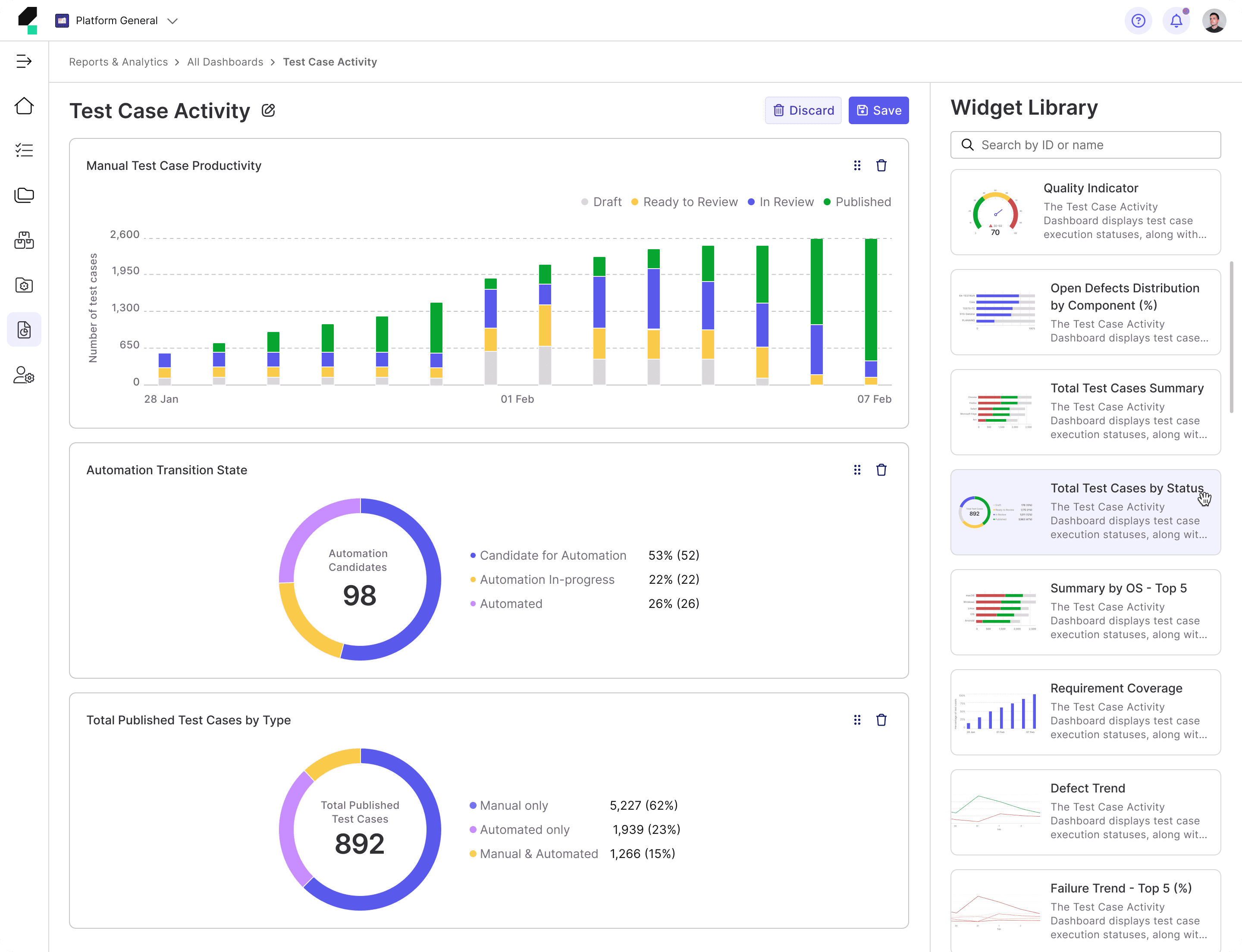Open the Platform General project dropdown
This screenshot has height=952, width=1242.
point(117,21)
